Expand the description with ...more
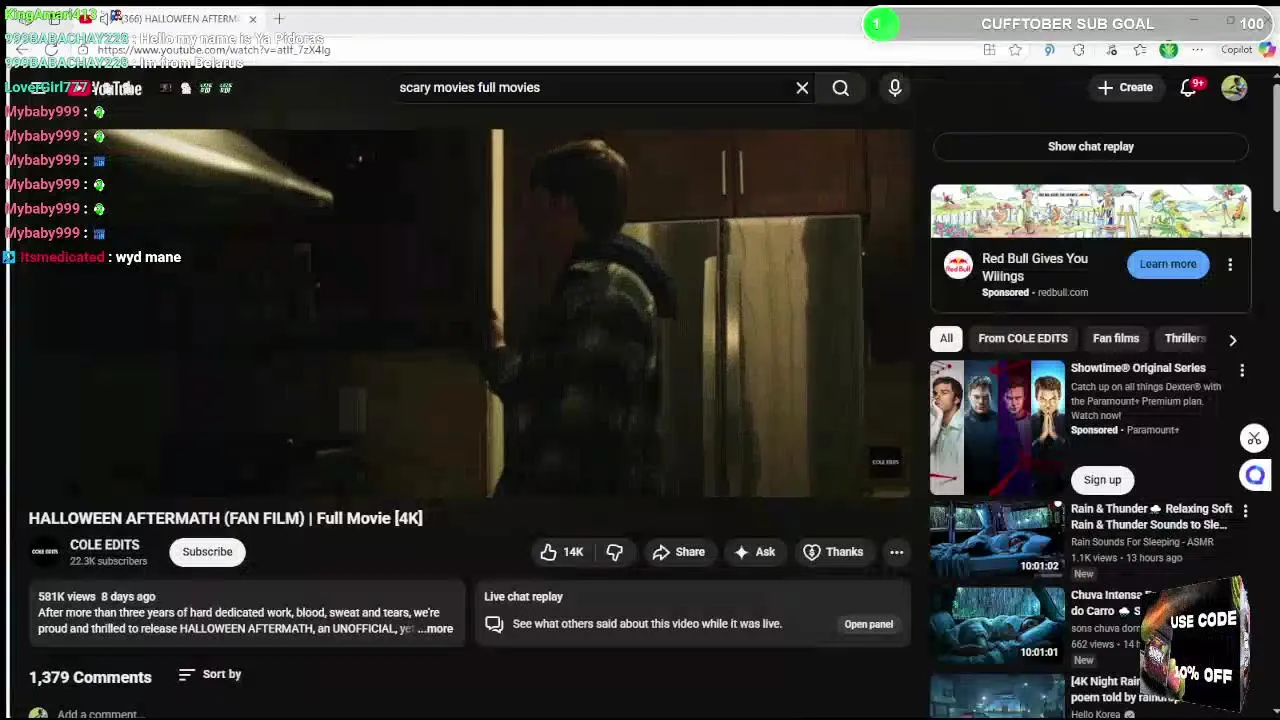The width and height of the screenshot is (1280, 720). 435,629
